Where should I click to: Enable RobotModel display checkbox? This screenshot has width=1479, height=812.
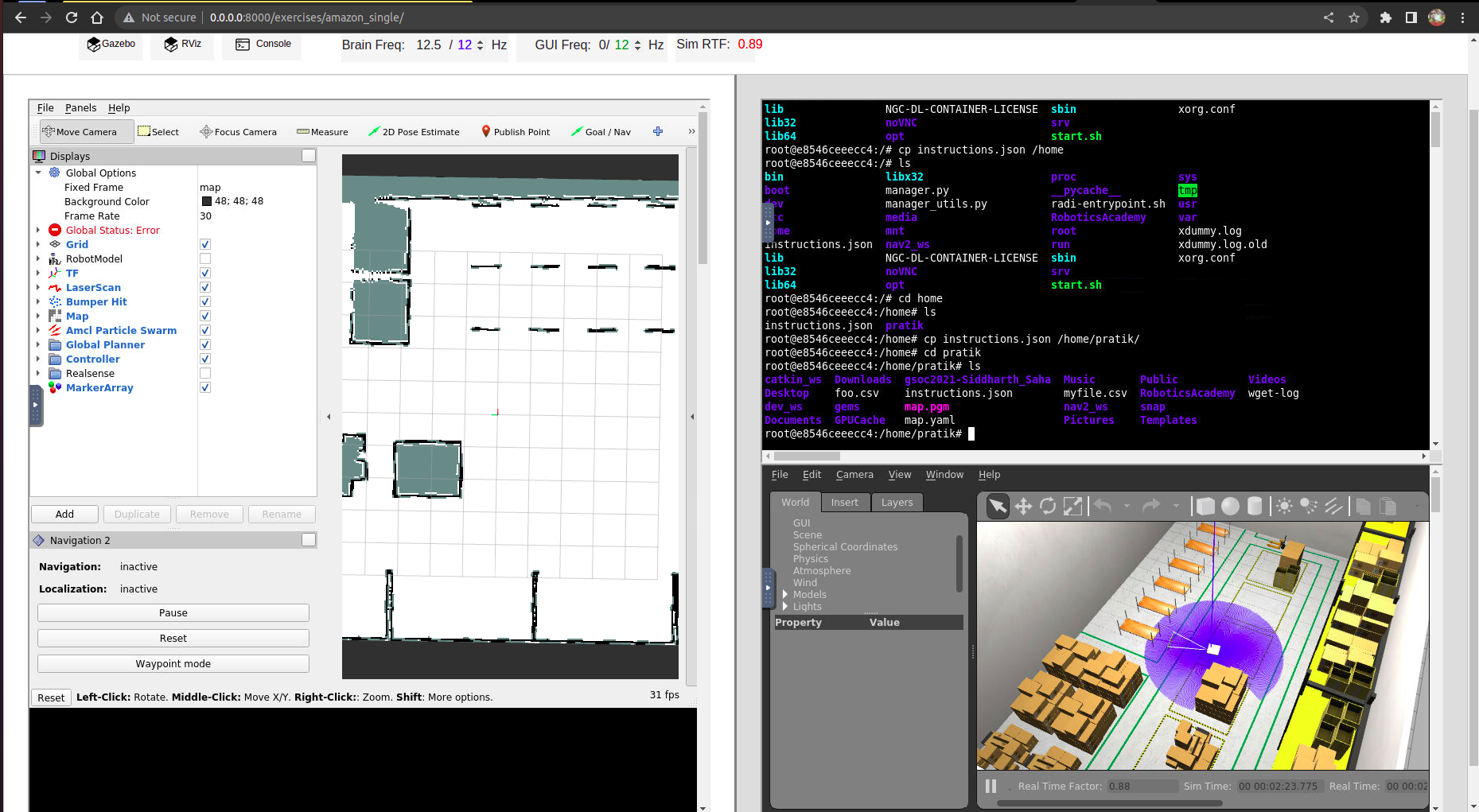(205, 259)
